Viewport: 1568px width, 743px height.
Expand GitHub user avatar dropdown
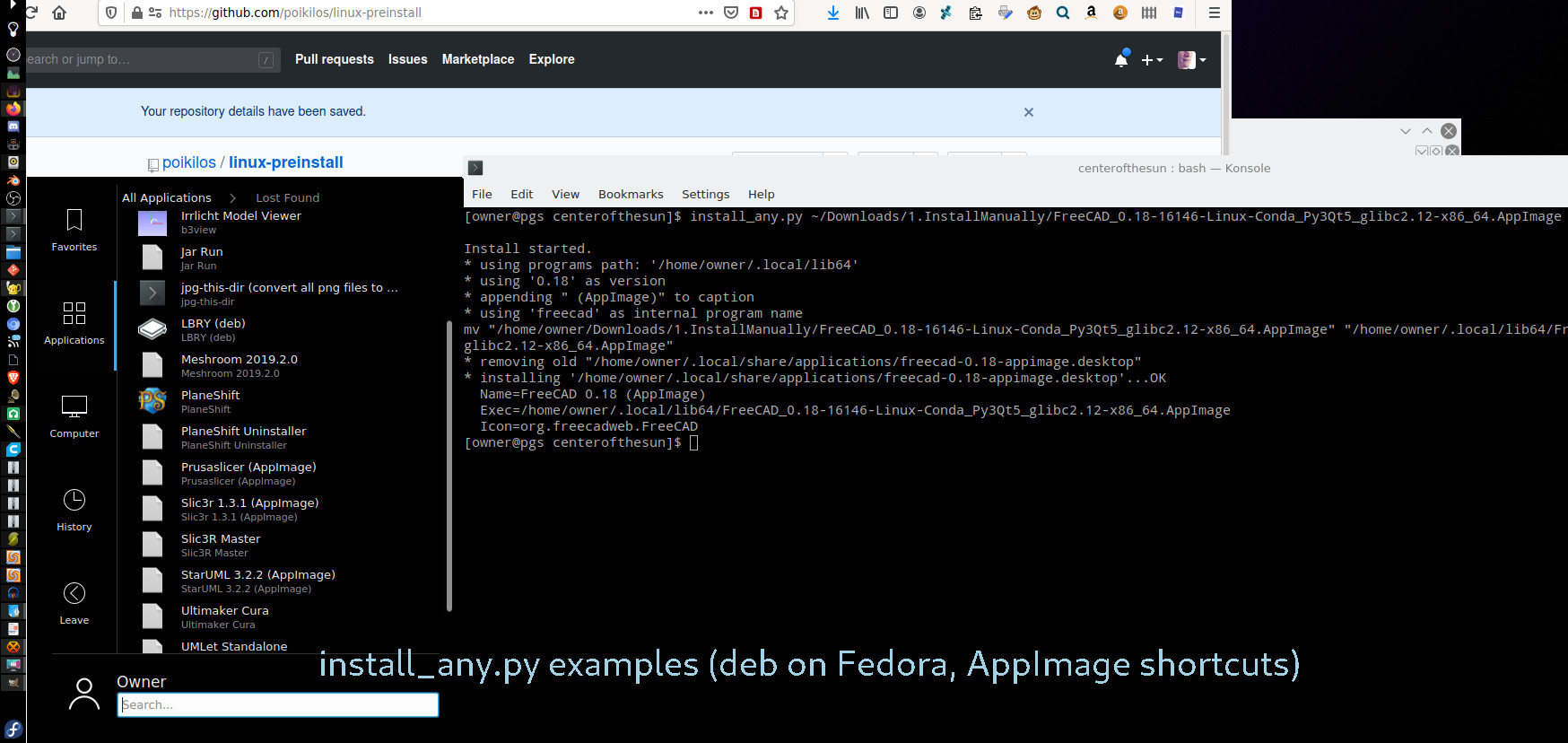click(x=1192, y=60)
